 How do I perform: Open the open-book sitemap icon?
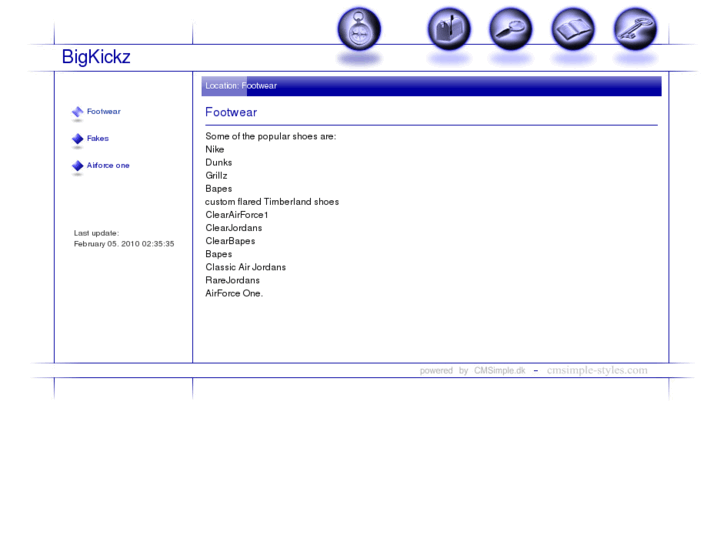573,29
